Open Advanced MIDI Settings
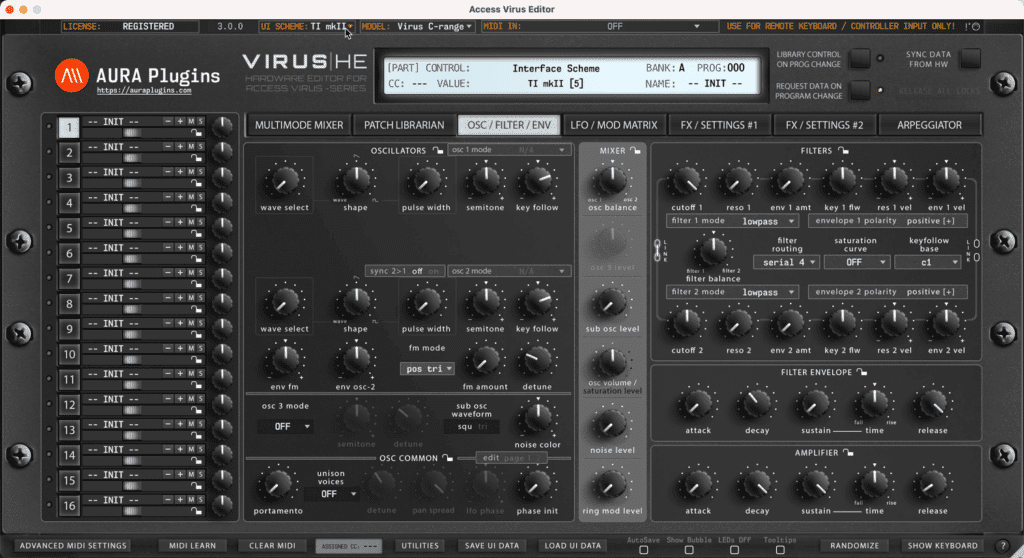1024x558 pixels. (x=73, y=546)
